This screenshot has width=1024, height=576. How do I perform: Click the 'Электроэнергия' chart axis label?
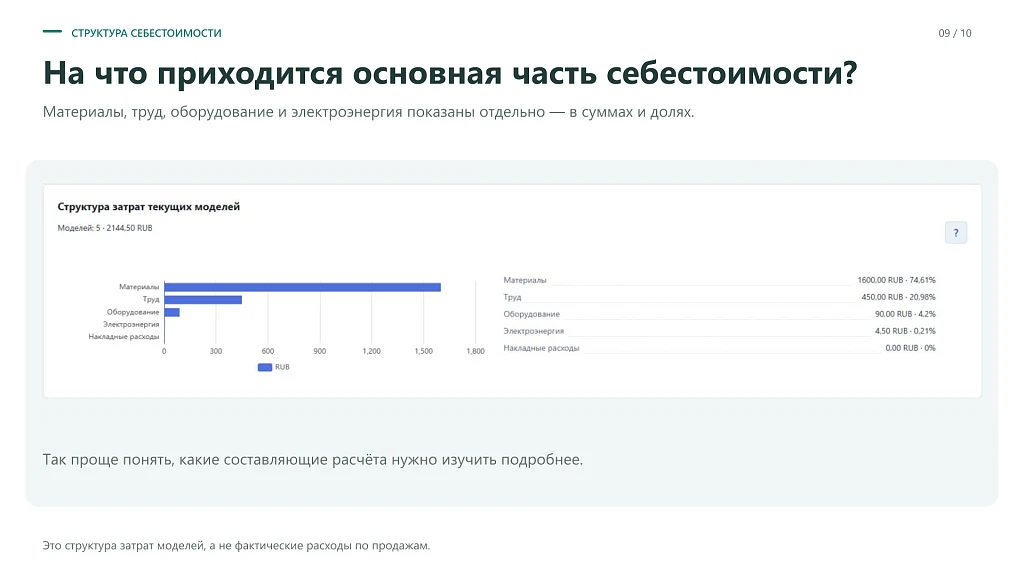coord(131,324)
